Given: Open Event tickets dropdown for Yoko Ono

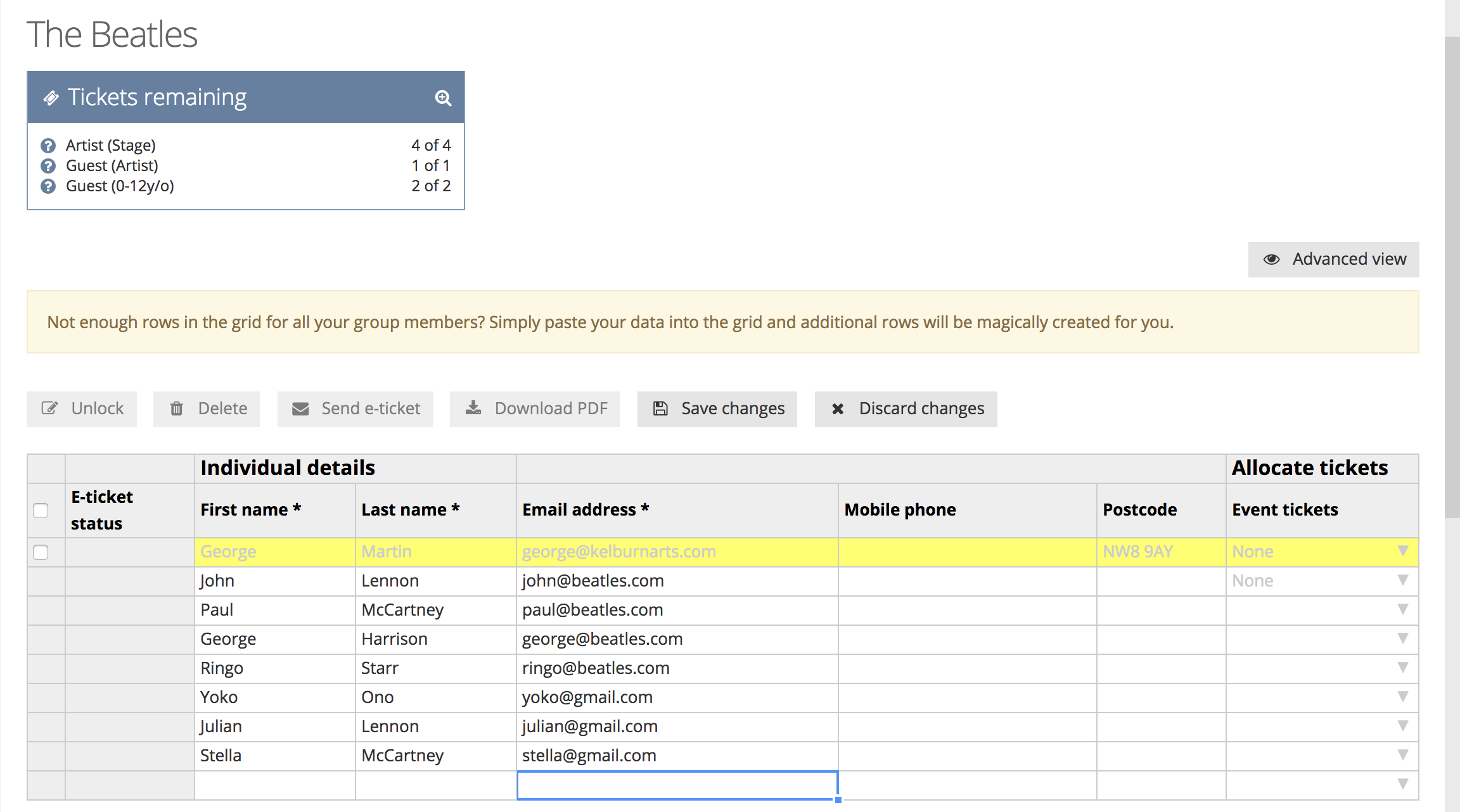Looking at the screenshot, I should point(1403,697).
